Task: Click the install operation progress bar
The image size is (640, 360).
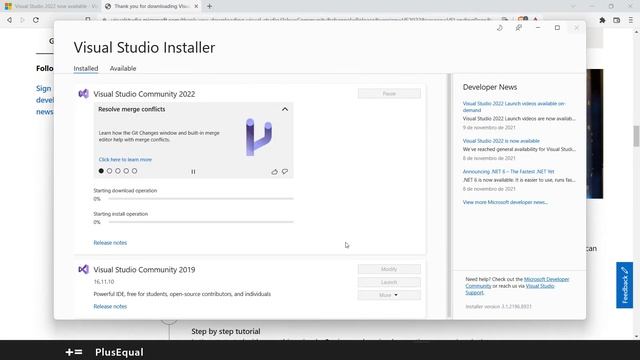Action: [201, 222]
